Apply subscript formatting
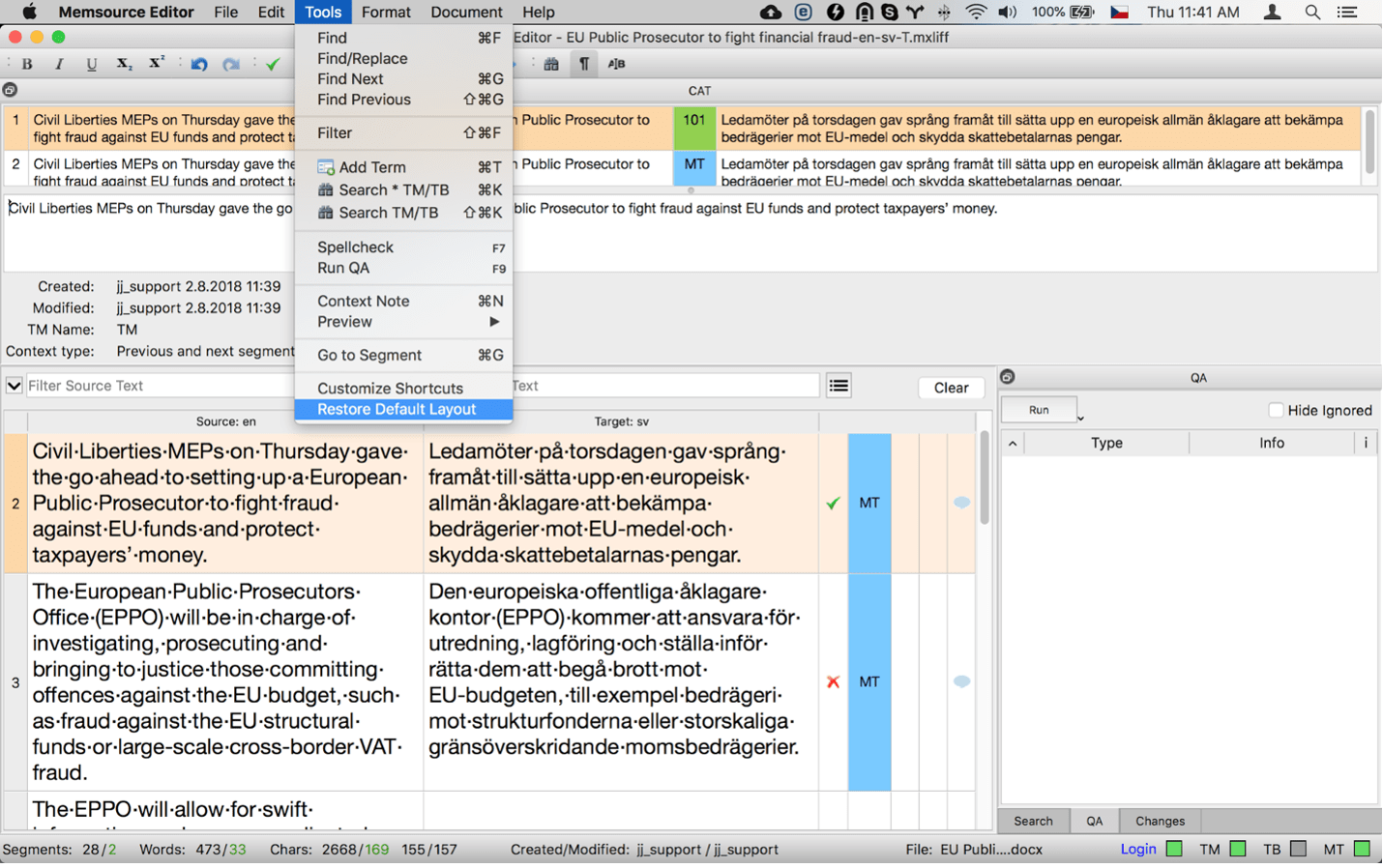 click(x=124, y=65)
